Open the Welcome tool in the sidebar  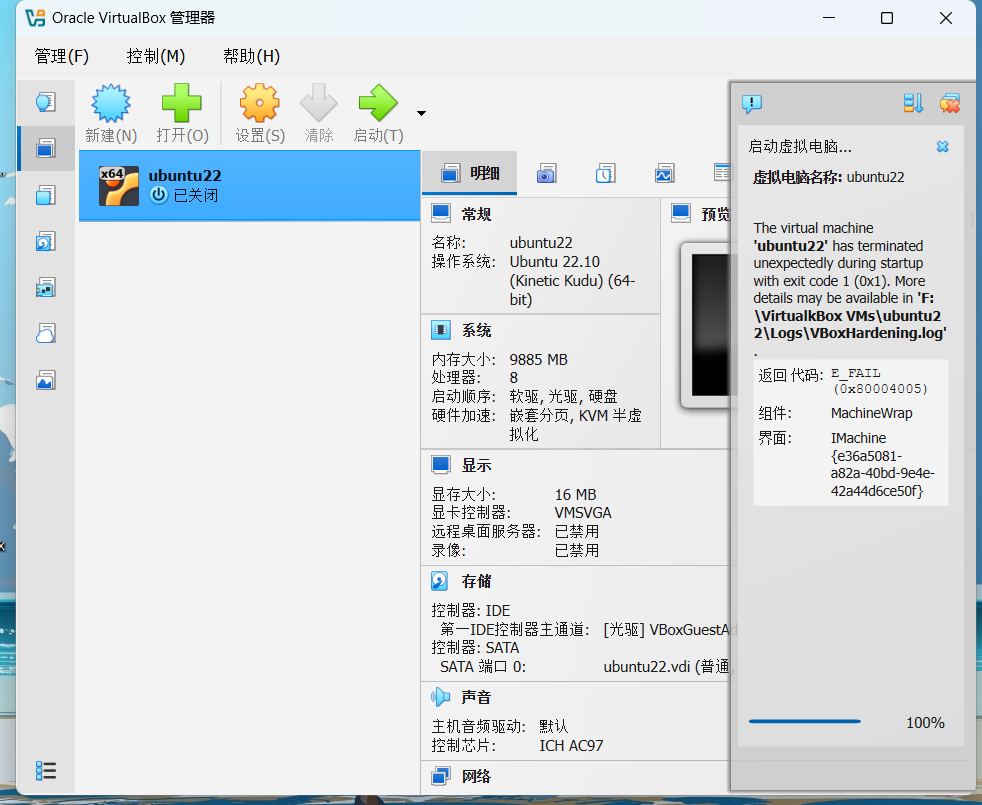tap(46, 102)
